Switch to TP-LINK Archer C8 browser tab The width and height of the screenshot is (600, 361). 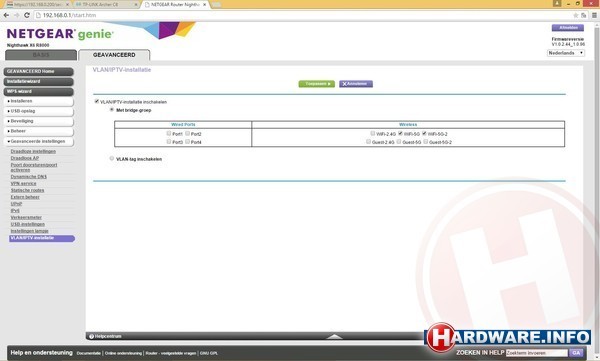tap(106, 5)
